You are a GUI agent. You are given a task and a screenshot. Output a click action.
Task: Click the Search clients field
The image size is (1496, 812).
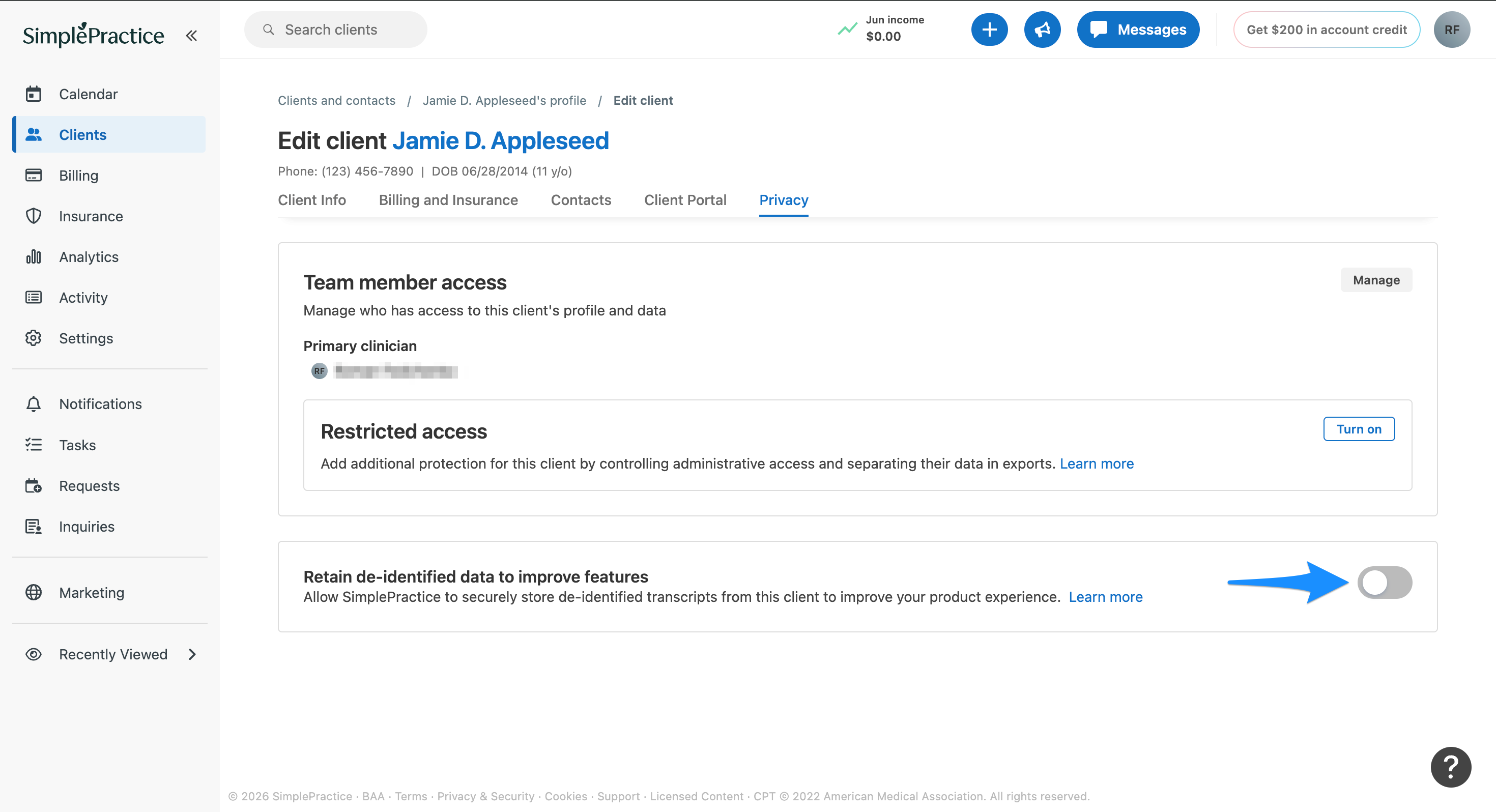[335, 30]
